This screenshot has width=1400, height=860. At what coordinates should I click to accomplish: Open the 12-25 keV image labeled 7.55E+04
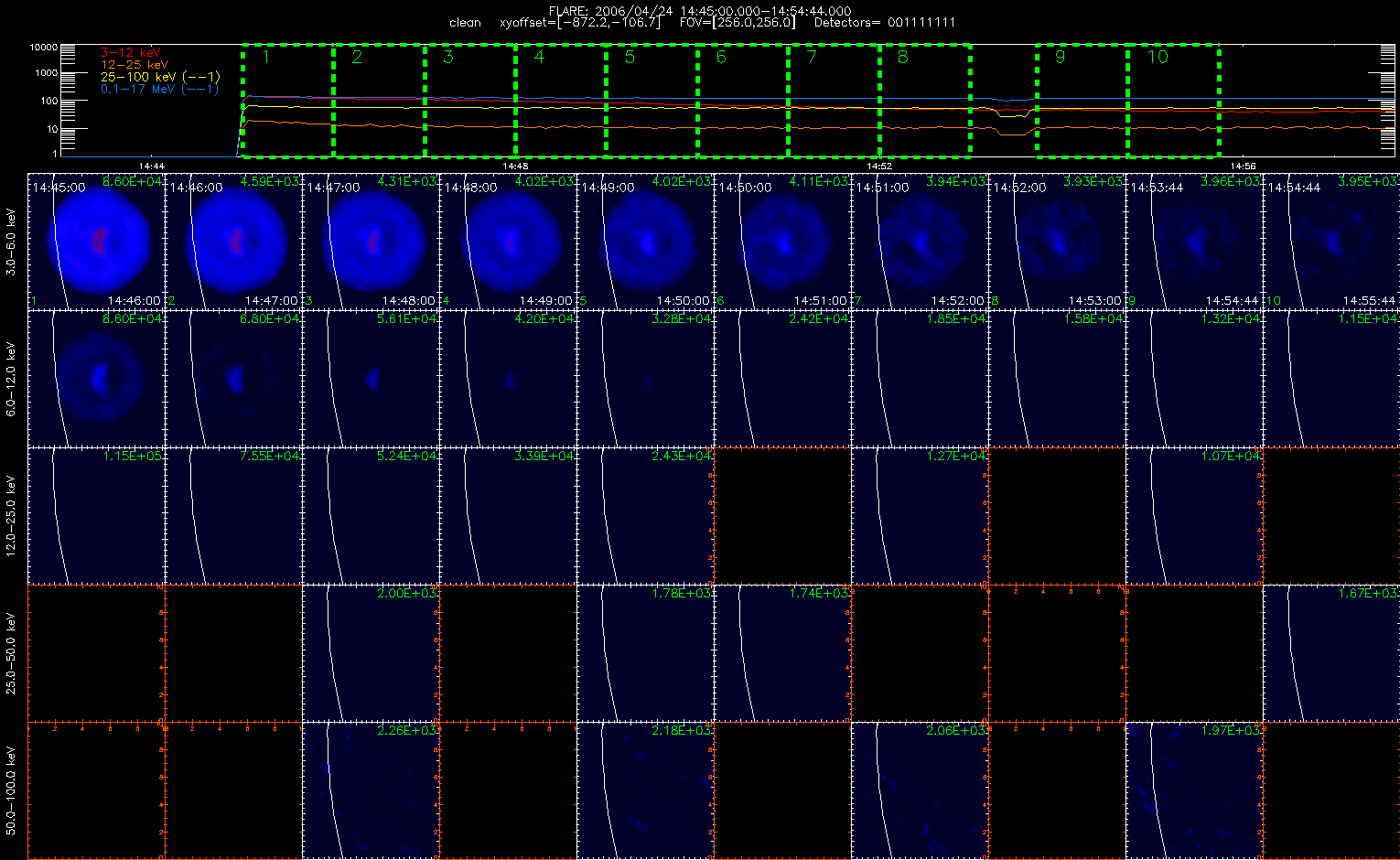(x=233, y=515)
